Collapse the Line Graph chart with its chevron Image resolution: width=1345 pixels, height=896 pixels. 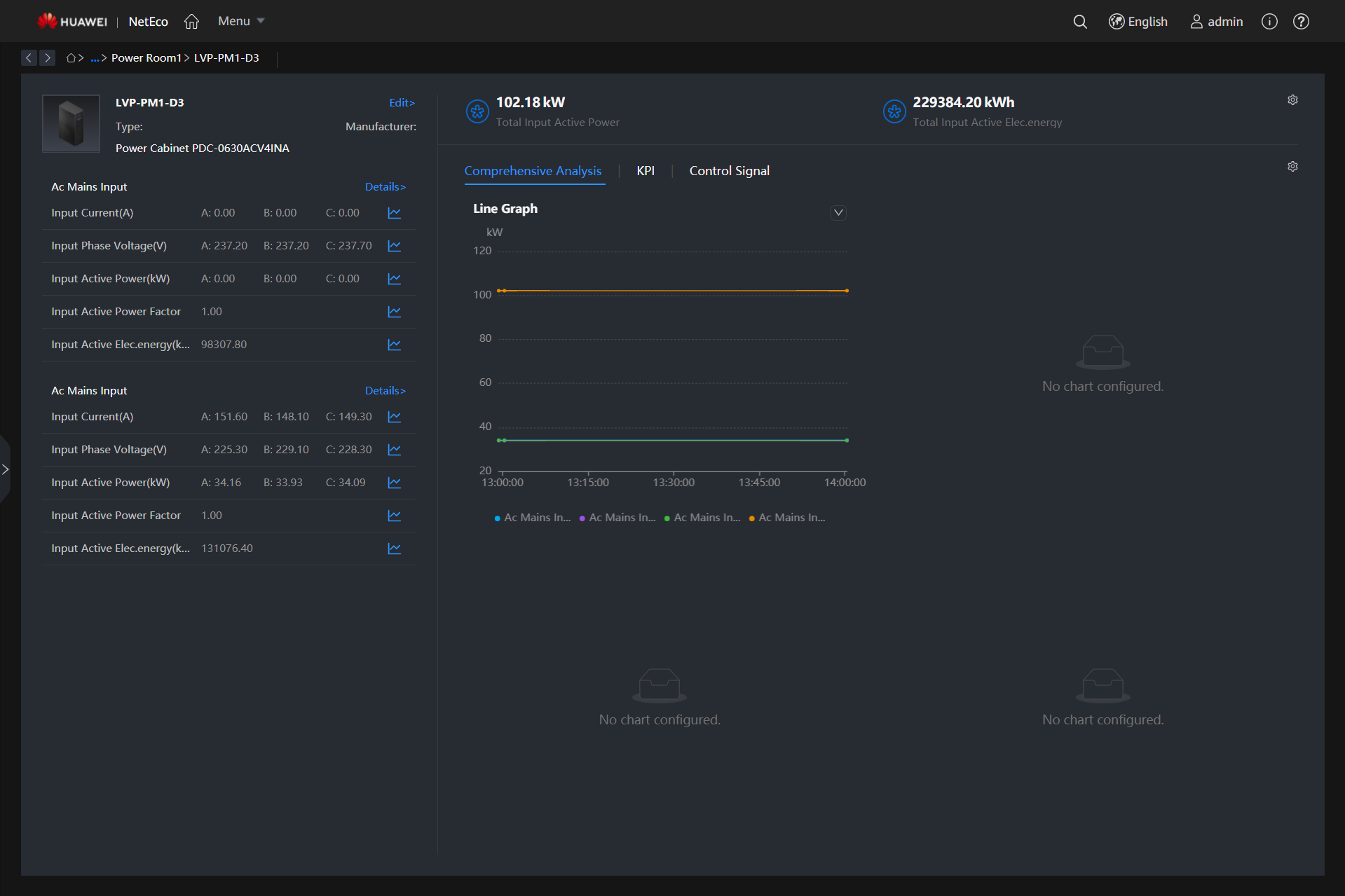[x=838, y=212]
